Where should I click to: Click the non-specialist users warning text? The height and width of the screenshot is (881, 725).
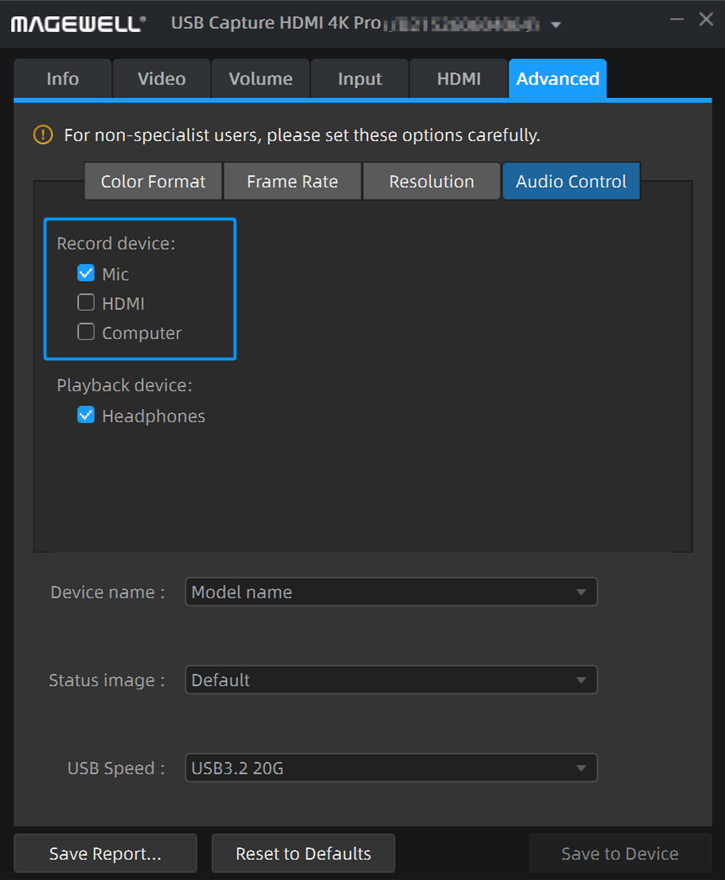(x=302, y=135)
